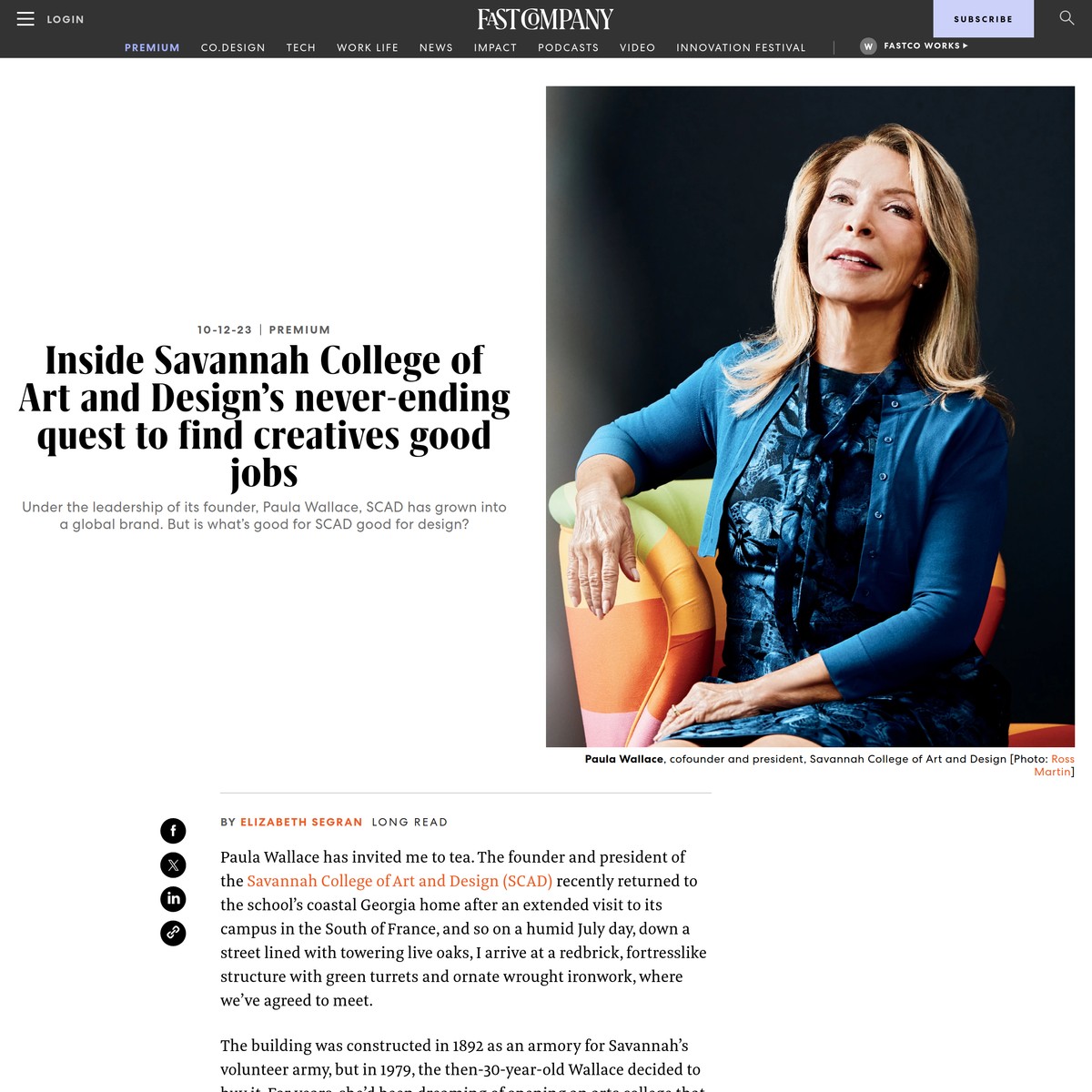The height and width of the screenshot is (1092, 1092).
Task: Open the hamburger menu icon
Action: [x=25, y=19]
